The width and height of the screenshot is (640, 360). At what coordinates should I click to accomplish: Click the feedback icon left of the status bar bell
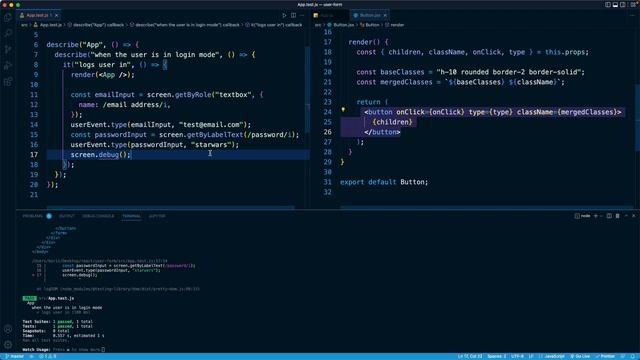pyautogui.click(x=623, y=356)
